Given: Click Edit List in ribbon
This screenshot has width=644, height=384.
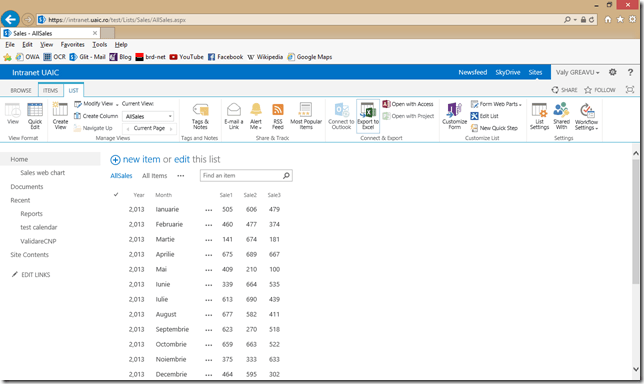Looking at the screenshot, I should point(484,116).
